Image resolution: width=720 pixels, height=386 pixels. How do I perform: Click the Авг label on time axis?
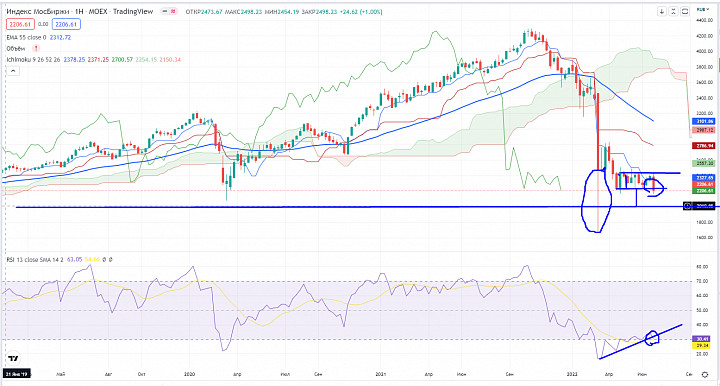click(x=108, y=375)
